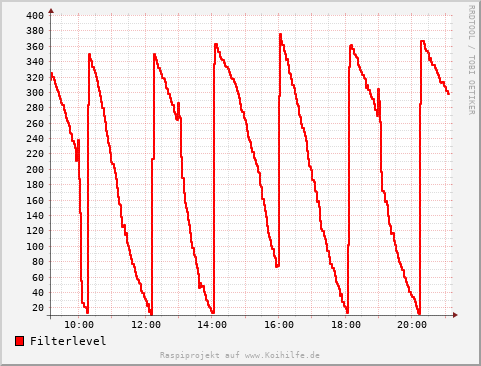Click the 100 y-axis value label
Image resolution: width=481 pixels, height=366 pixels.
(x=35, y=246)
